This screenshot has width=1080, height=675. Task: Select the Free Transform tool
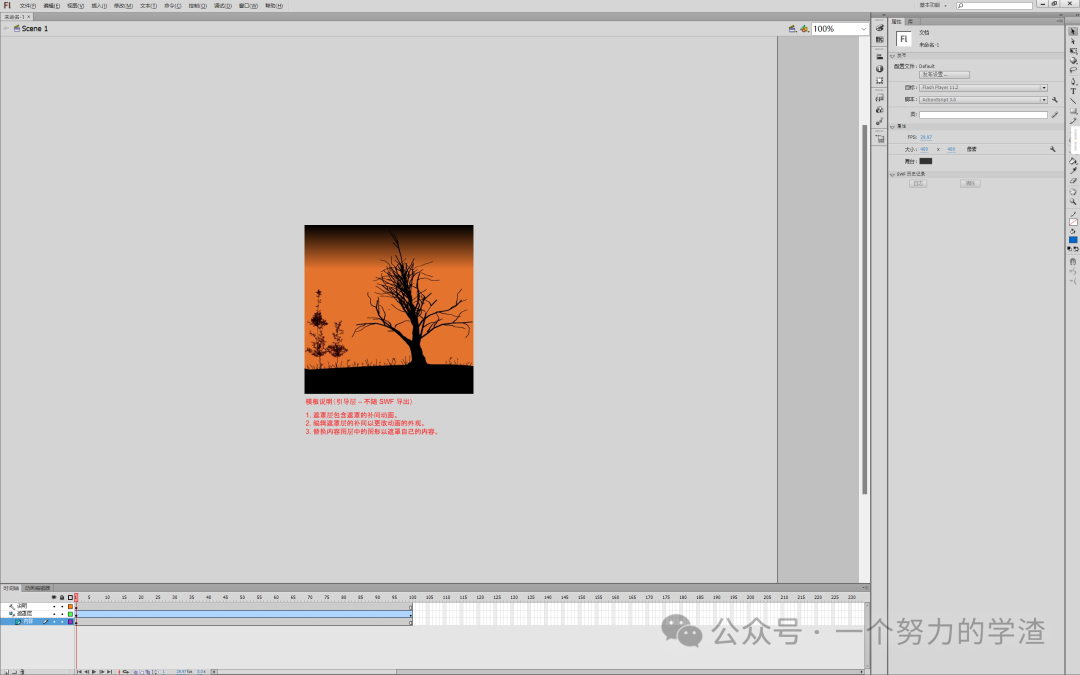pos(1072,50)
